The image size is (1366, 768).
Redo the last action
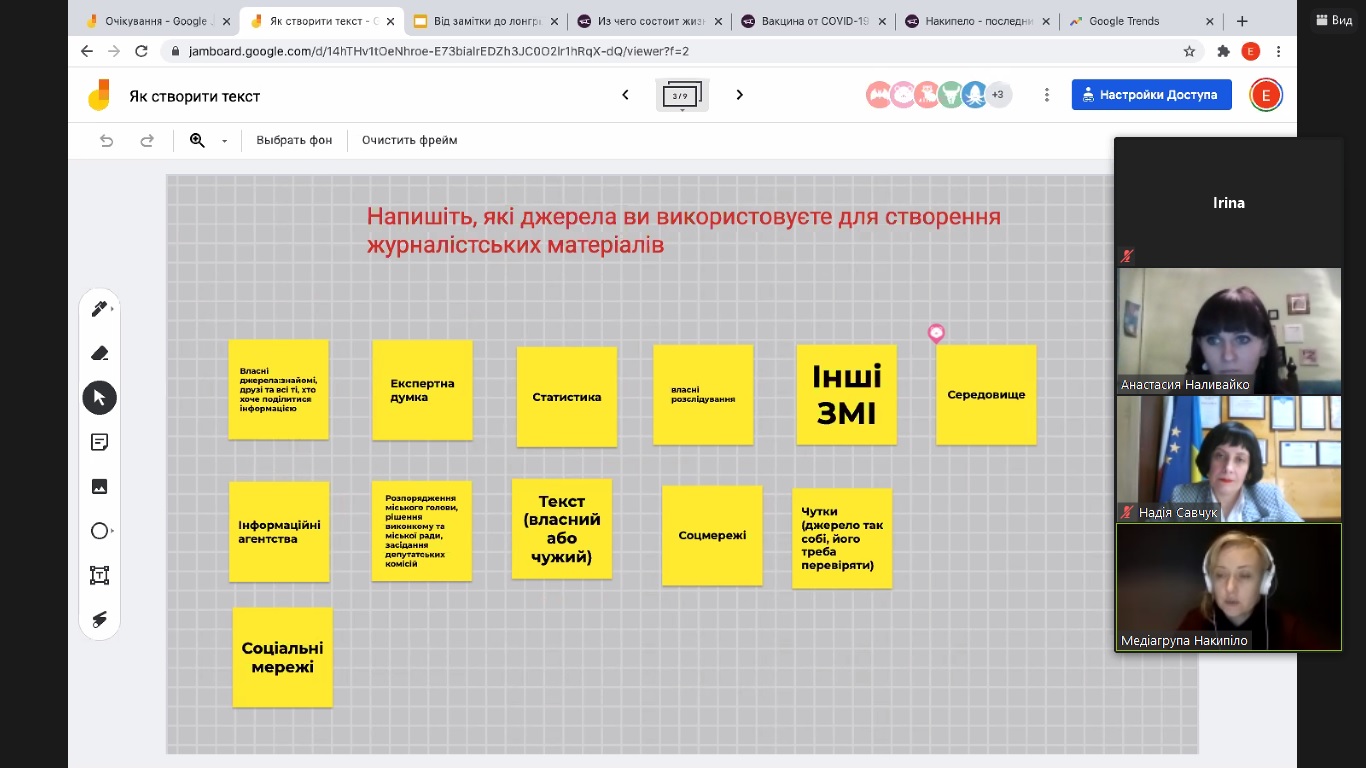[x=147, y=141]
